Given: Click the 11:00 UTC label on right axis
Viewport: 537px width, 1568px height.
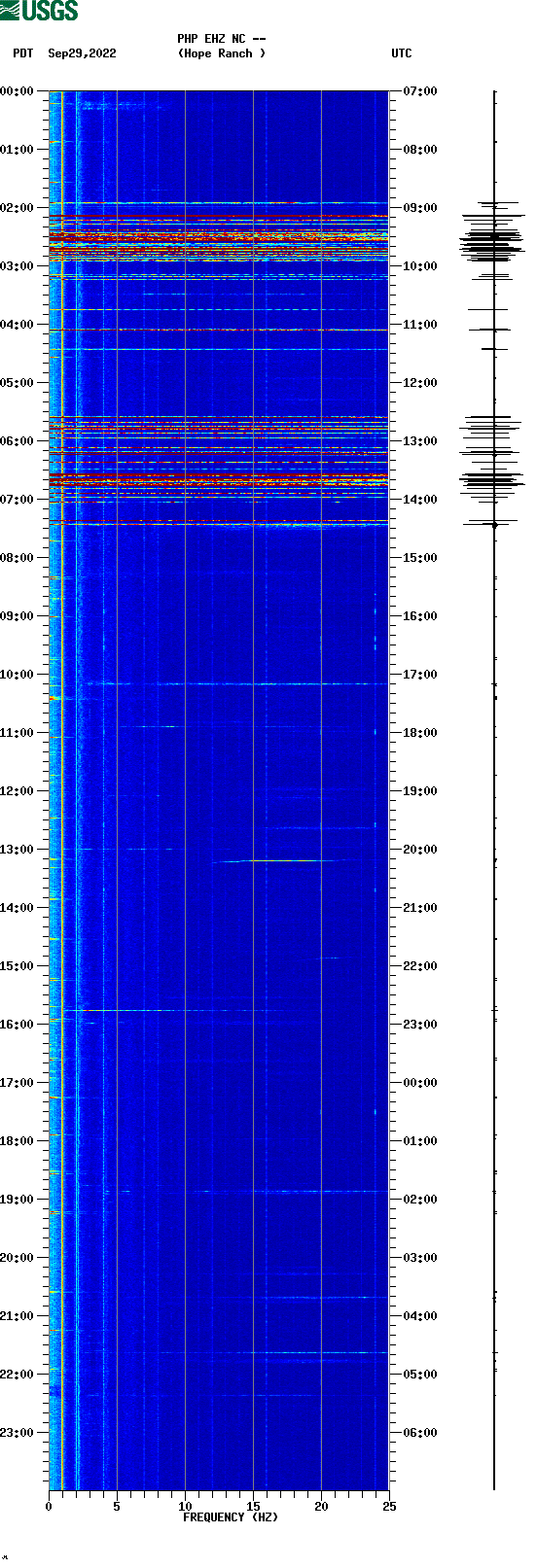Looking at the screenshot, I should point(420,325).
